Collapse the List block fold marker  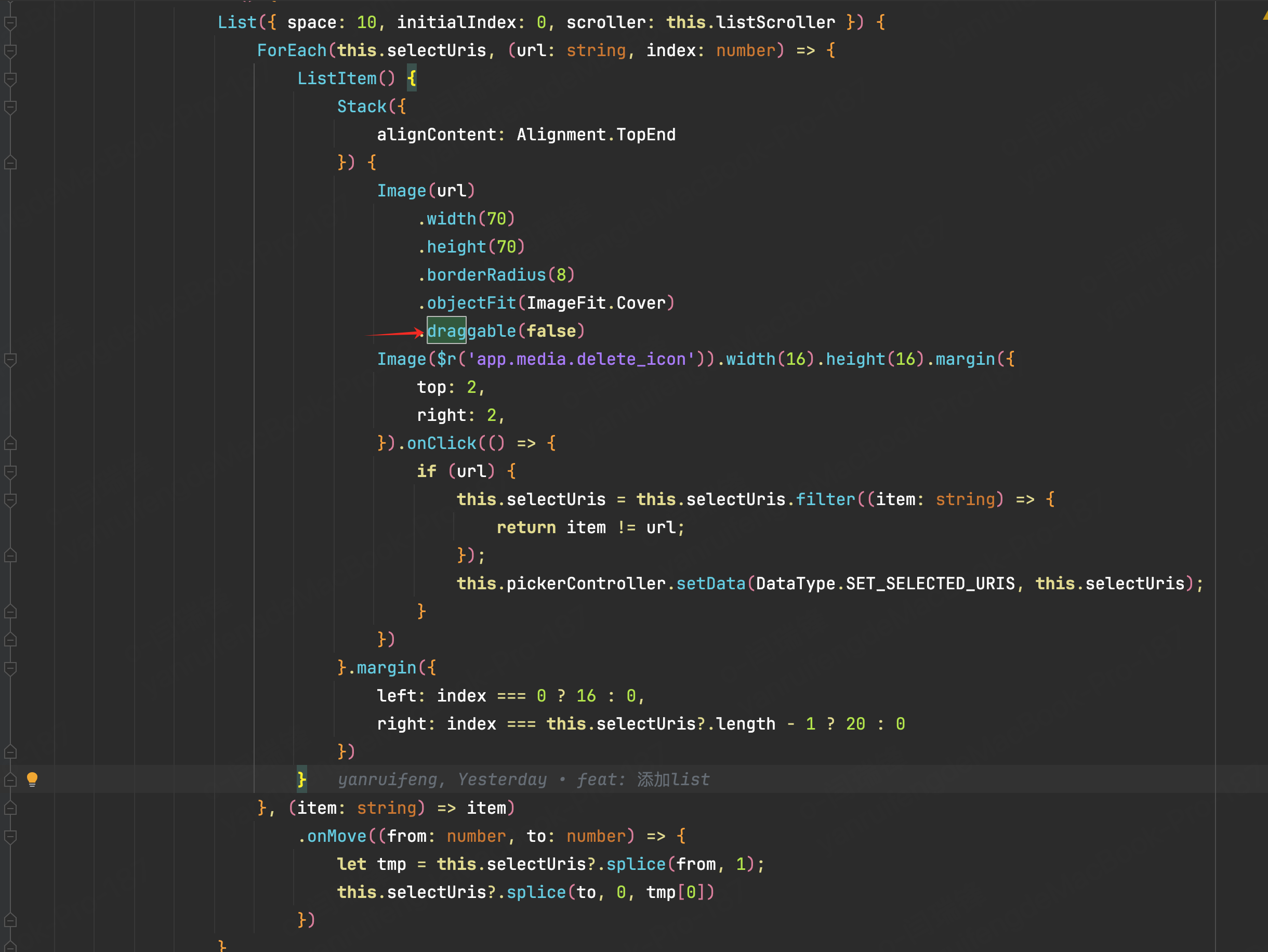click(x=10, y=23)
